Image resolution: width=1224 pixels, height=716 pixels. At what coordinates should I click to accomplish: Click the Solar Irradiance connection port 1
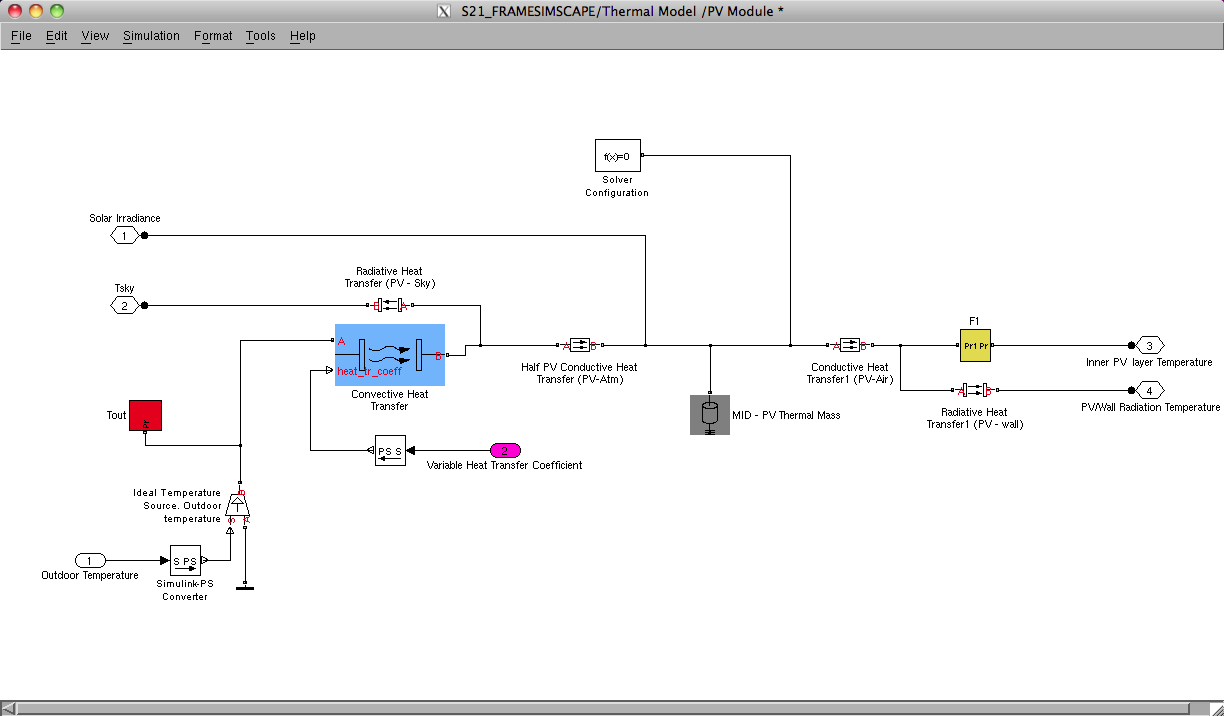(124, 235)
